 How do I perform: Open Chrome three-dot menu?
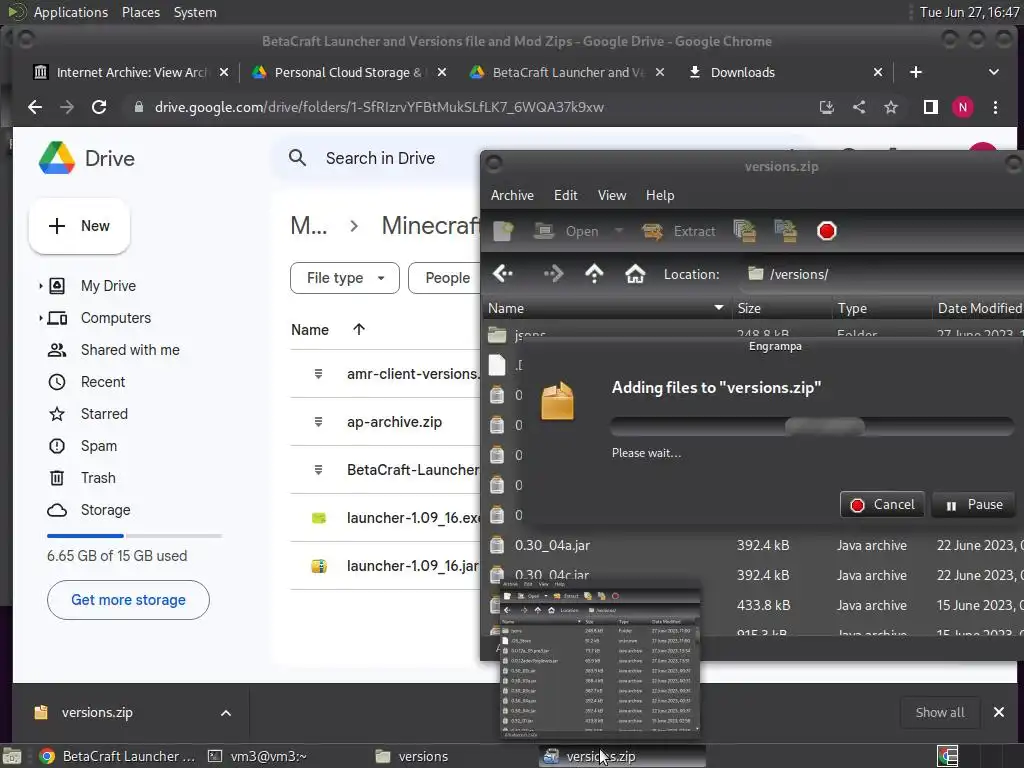pyautogui.click(x=995, y=107)
